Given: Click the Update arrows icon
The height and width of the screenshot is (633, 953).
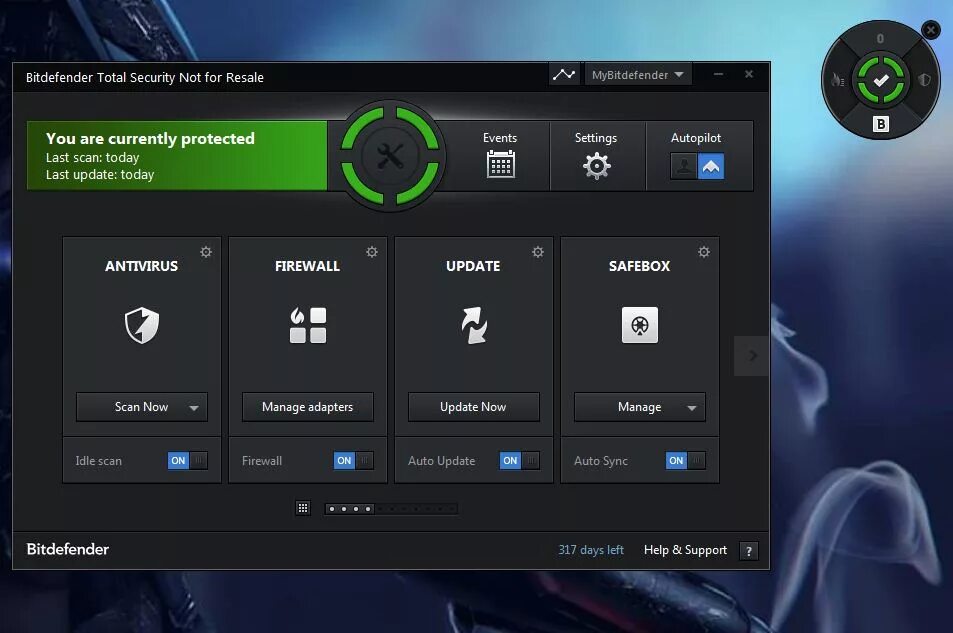Looking at the screenshot, I should pos(473,325).
